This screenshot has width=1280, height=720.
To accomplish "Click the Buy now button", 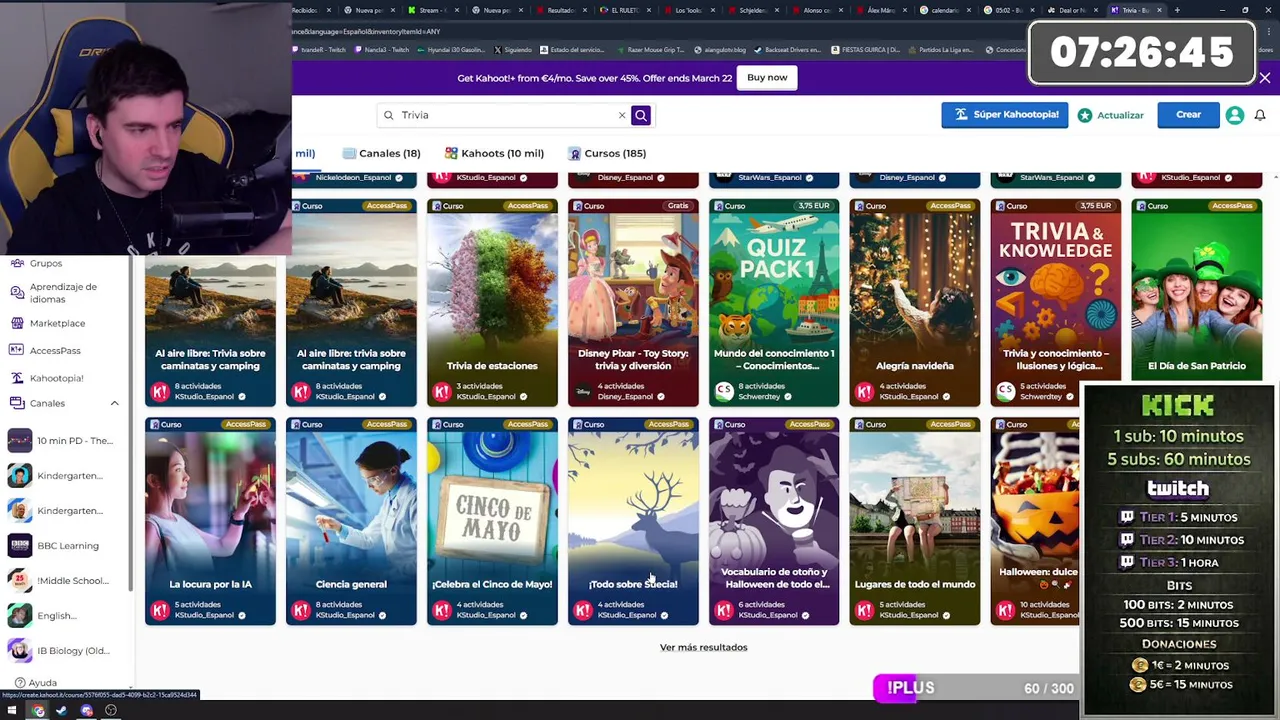I will click(767, 78).
